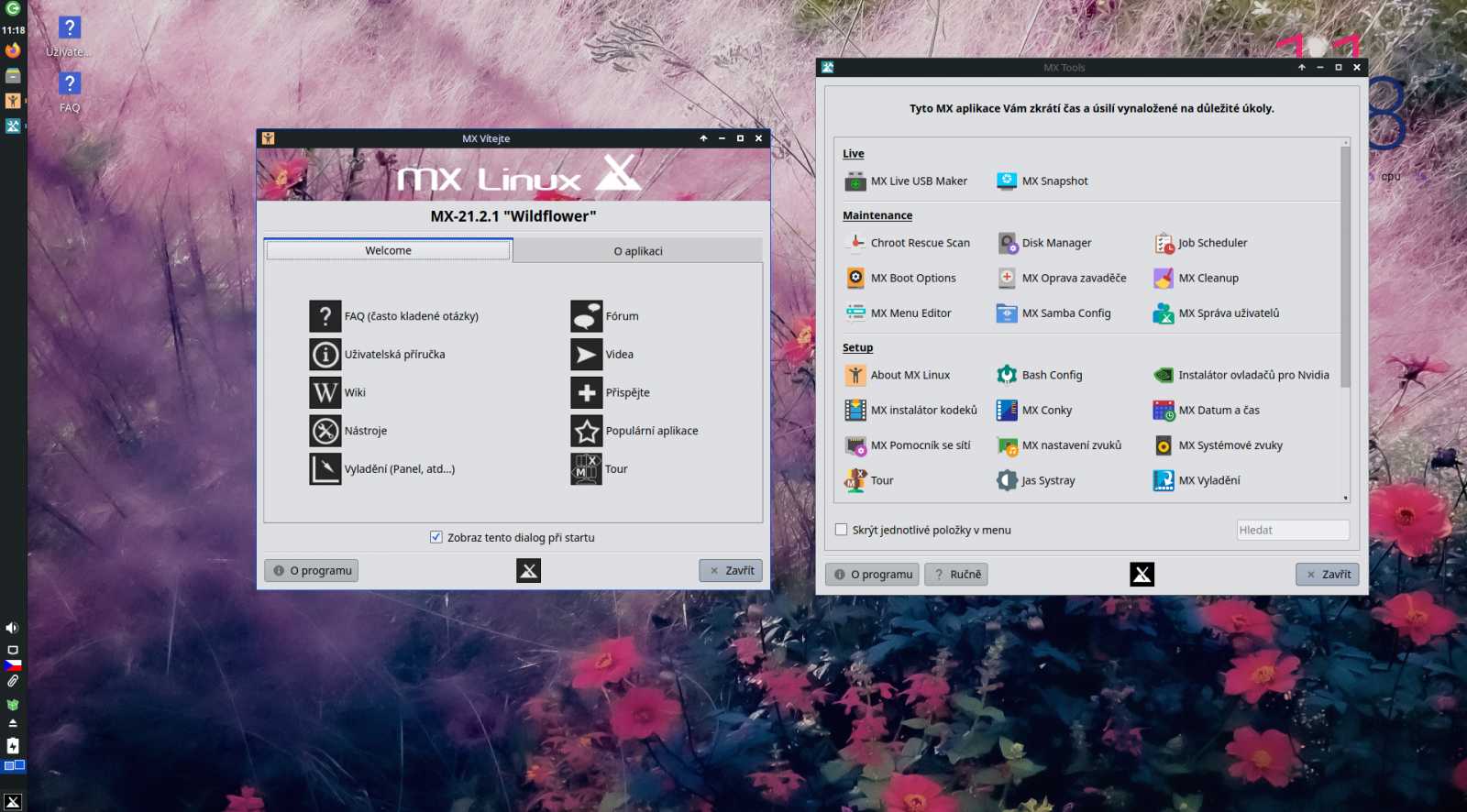This screenshot has height=812, width=1467.
Task: Open Bash Config
Action: (x=1040, y=375)
